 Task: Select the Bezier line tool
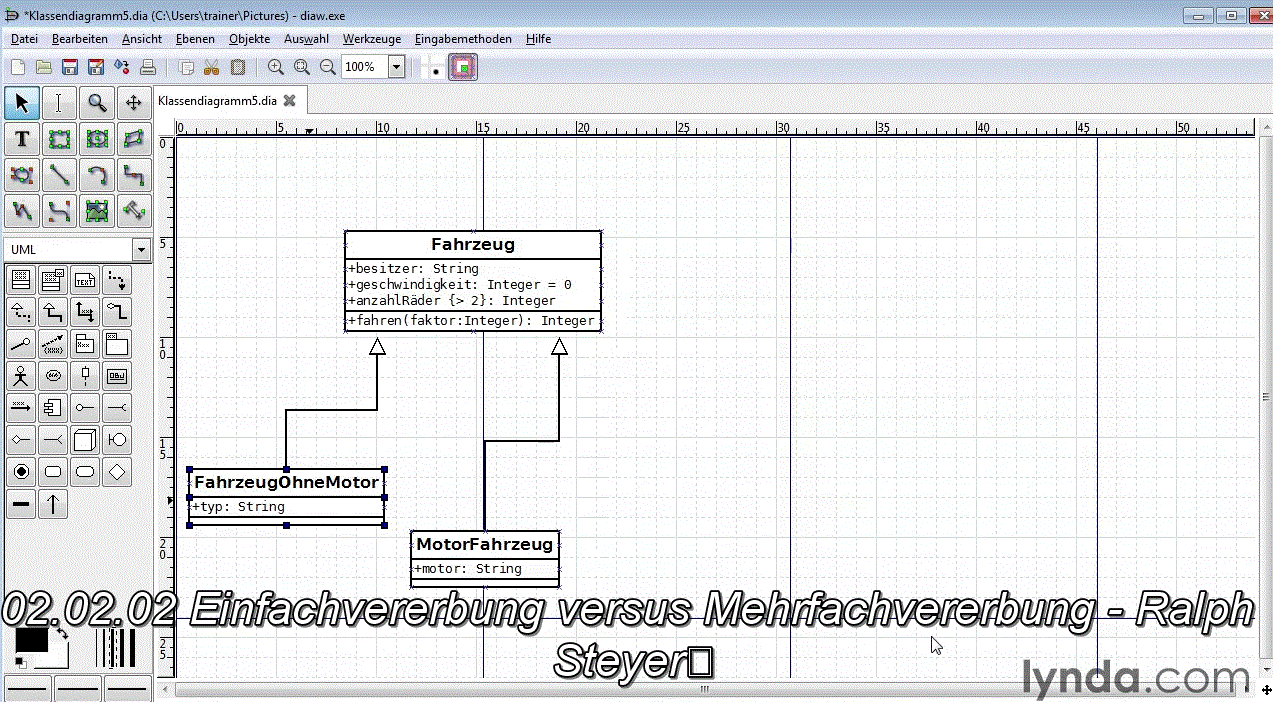59,211
